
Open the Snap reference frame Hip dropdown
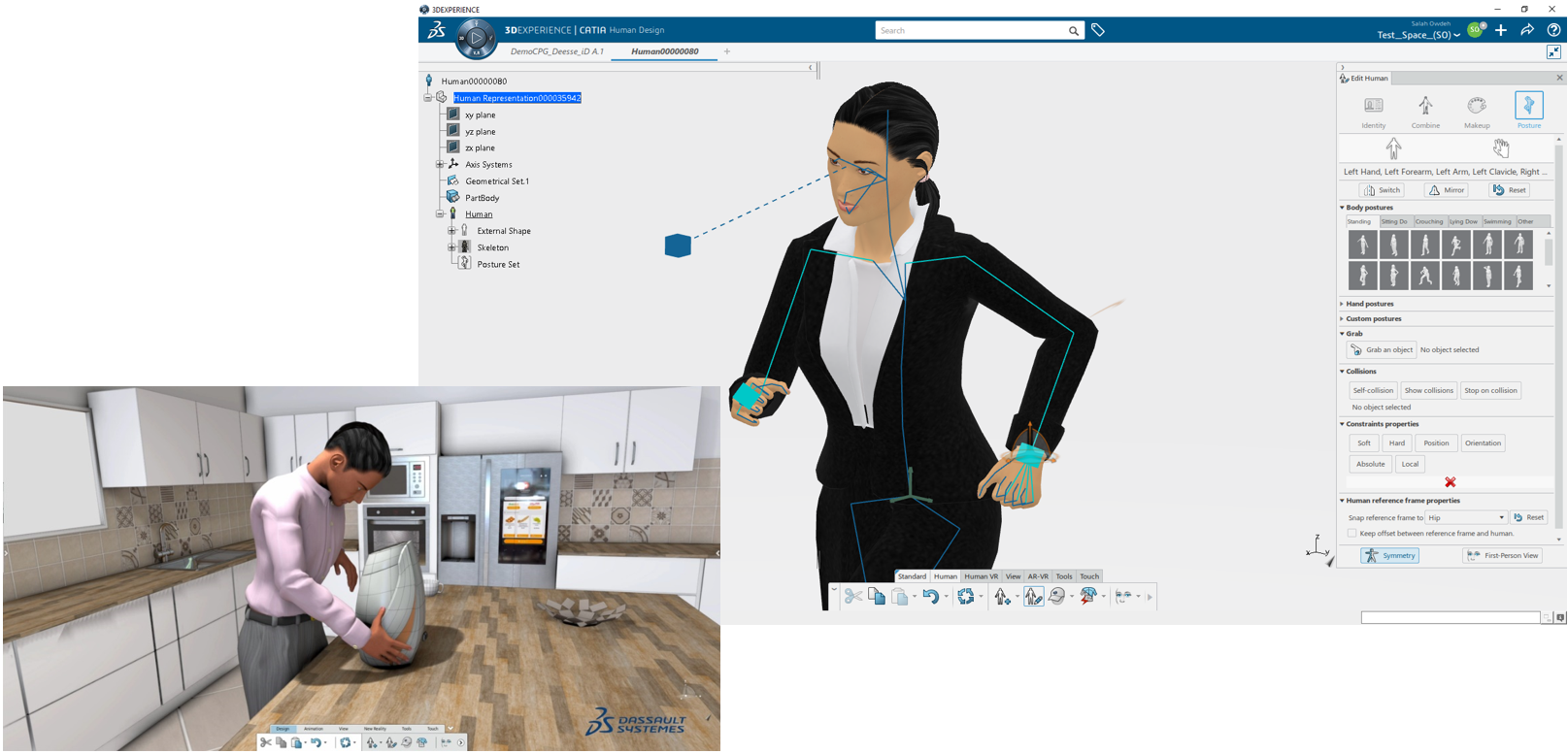tap(1466, 518)
